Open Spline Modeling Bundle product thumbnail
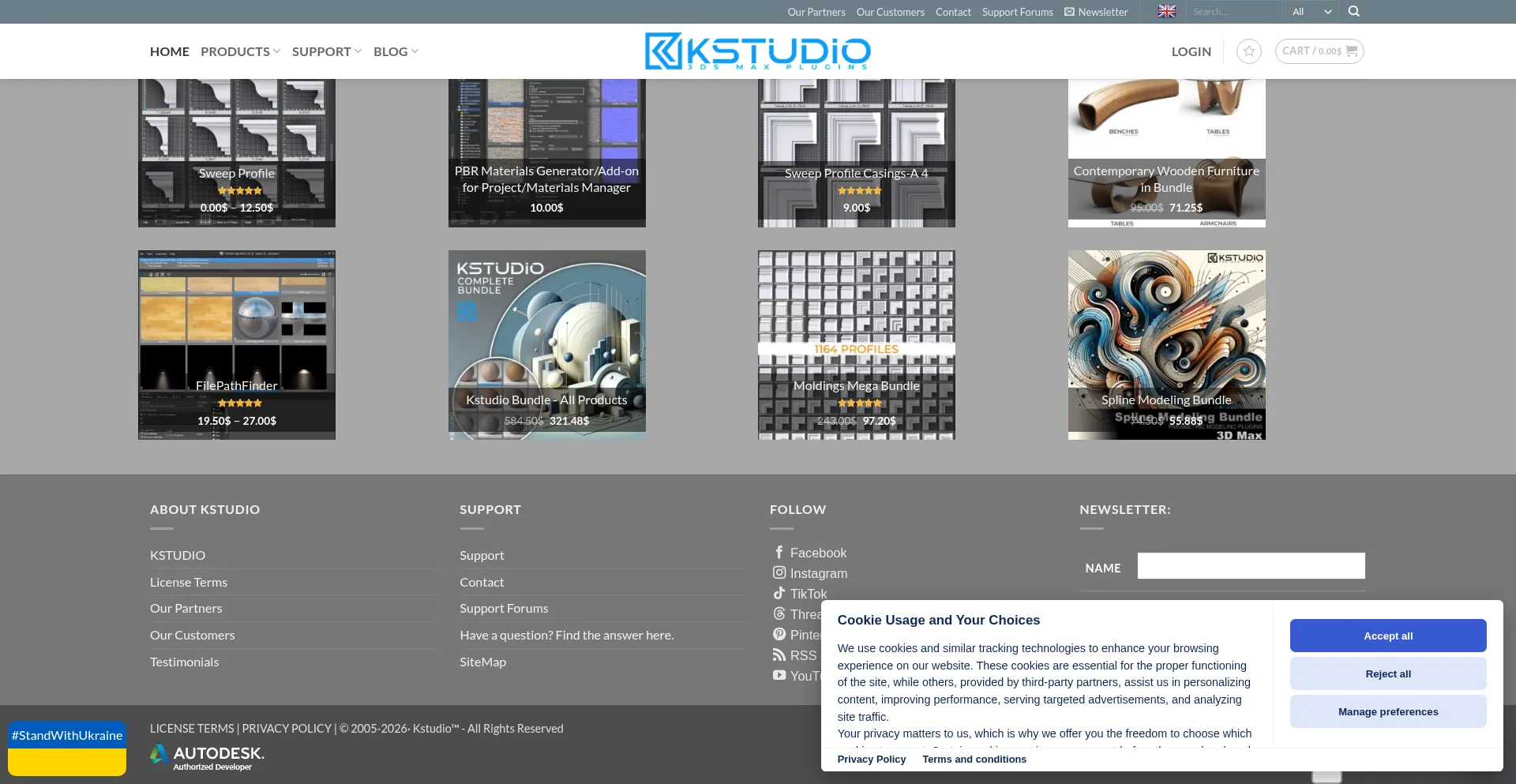Screen dimensions: 1516x784 pyautogui.click(x=1167, y=345)
